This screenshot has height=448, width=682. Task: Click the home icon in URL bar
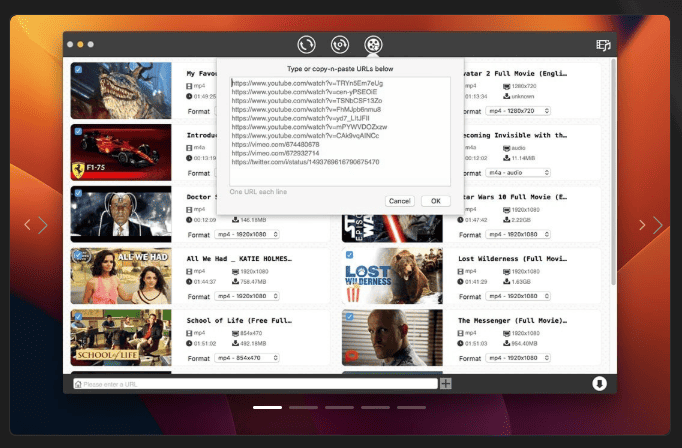point(78,384)
